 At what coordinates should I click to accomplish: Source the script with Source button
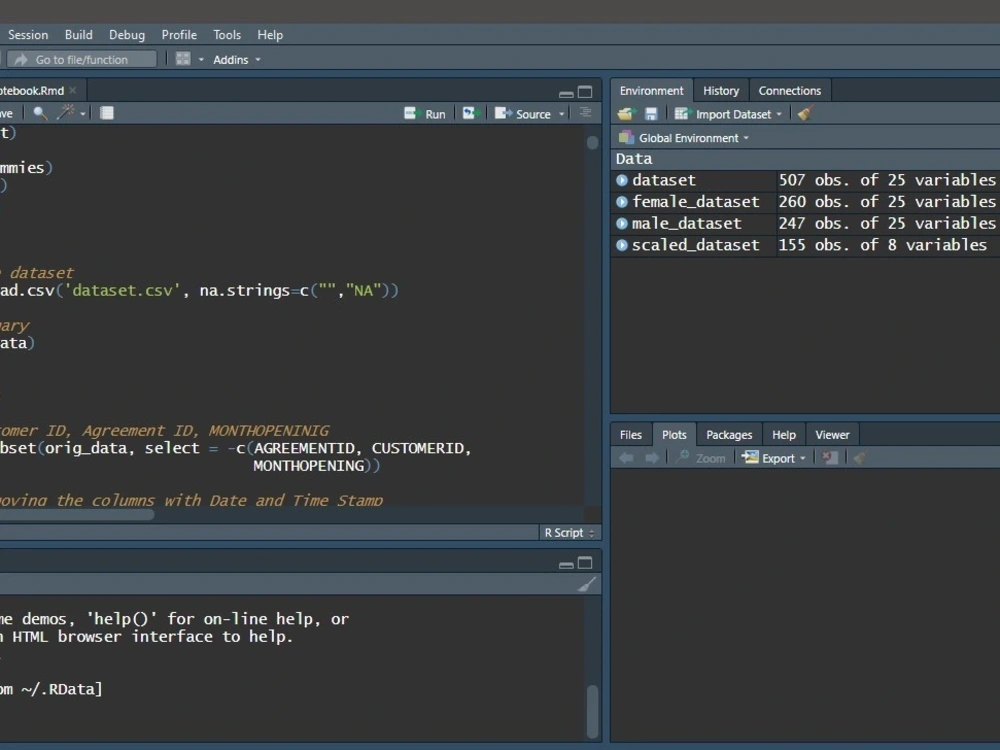tap(523, 114)
